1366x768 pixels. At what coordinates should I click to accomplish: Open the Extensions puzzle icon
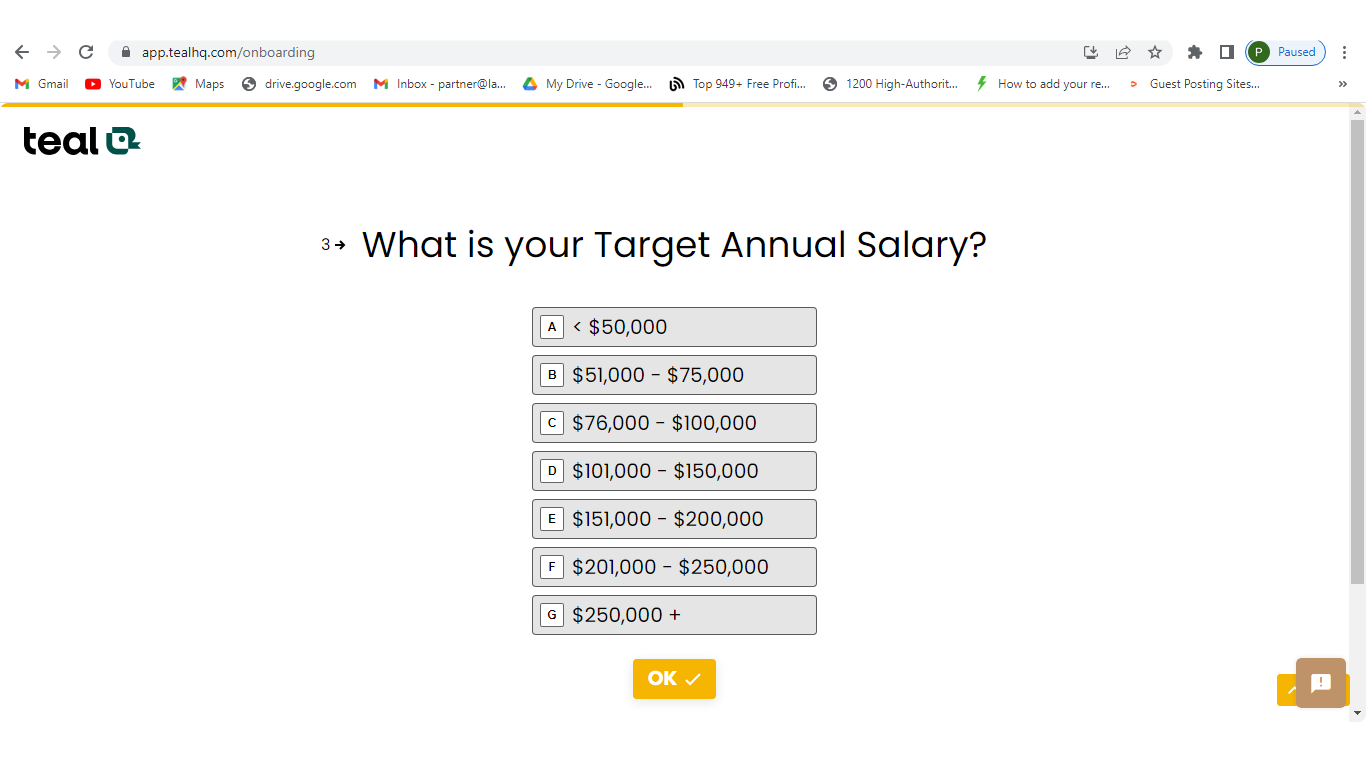pyautogui.click(x=1194, y=52)
